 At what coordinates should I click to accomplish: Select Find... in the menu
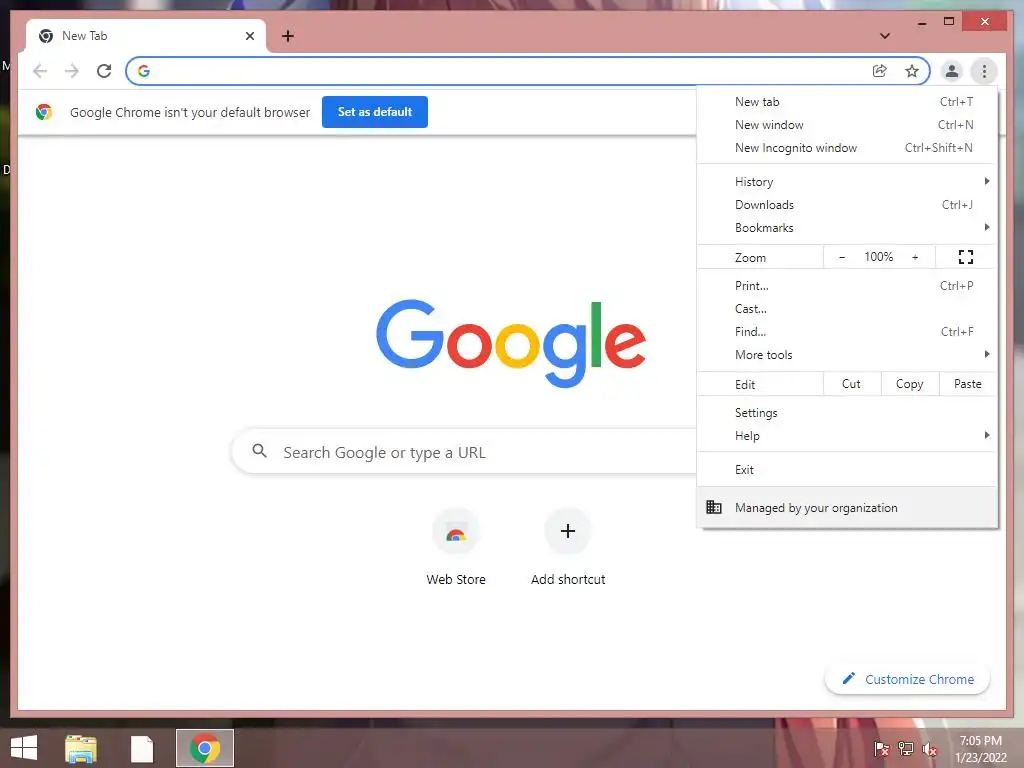click(847, 332)
